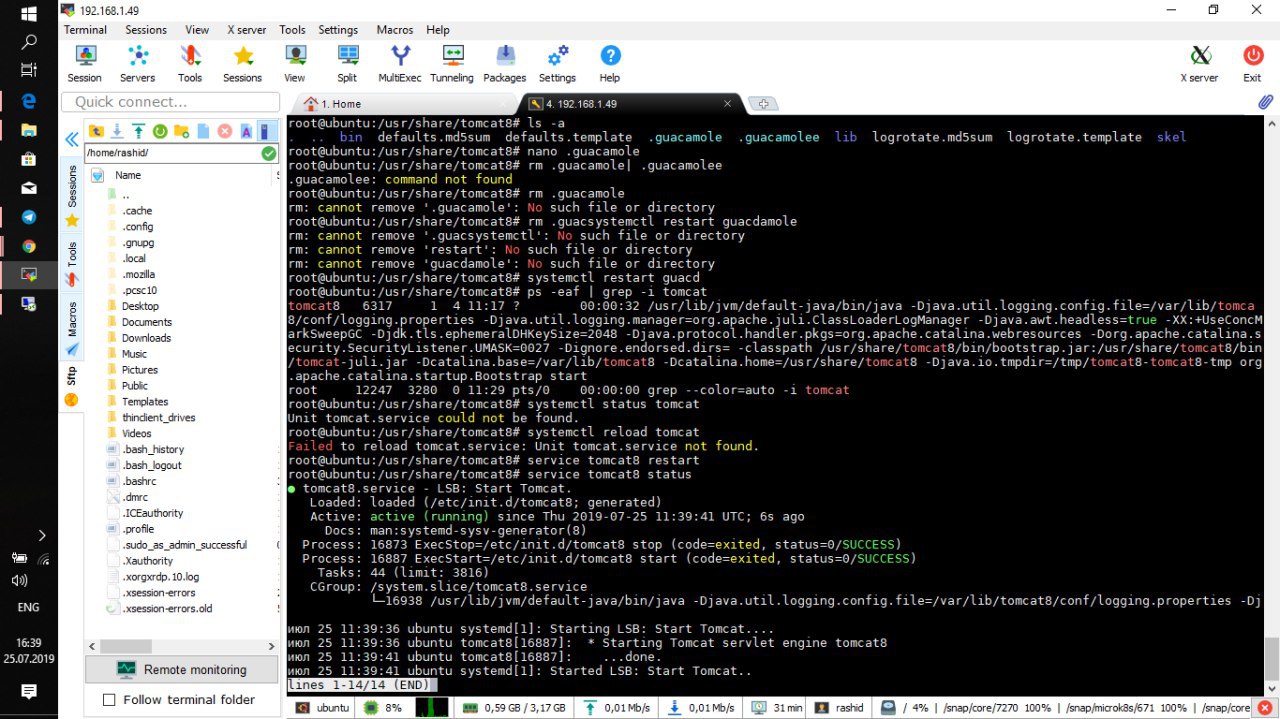1280x719 pixels.
Task: Select the 4. 192.168.1.49 tab
Action: click(x=632, y=103)
